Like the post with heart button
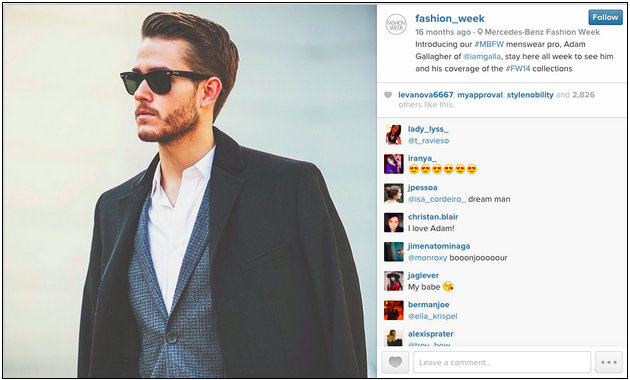This screenshot has width=630, height=380. pyautogui.click(x=395, y=362)
